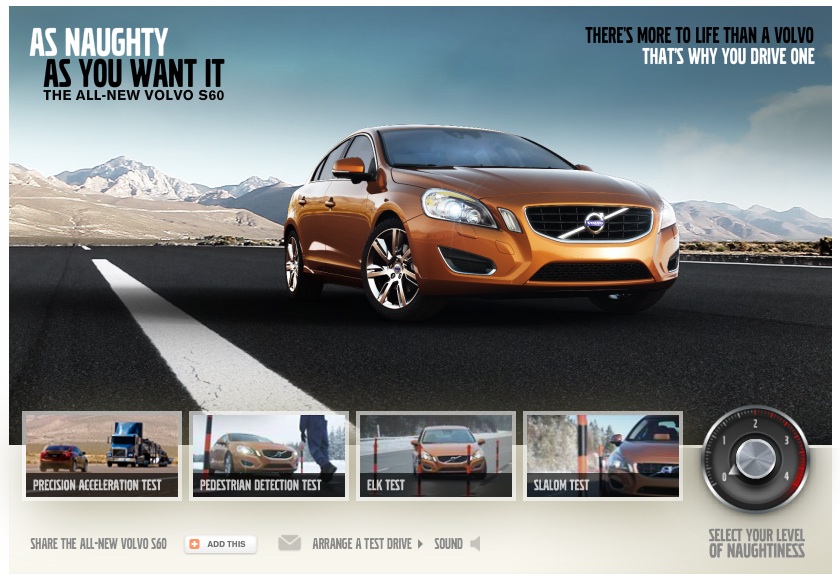Click the Select Your Level of Naughtiness caption

[x=756, y=543]
